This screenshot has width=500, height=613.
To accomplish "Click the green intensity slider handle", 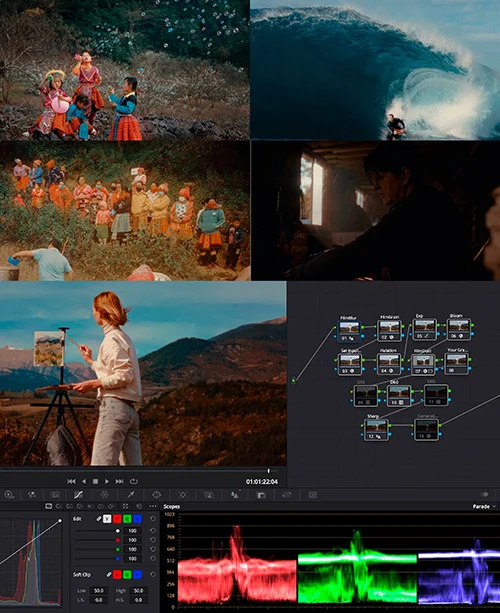I will (x=118, y=549).
